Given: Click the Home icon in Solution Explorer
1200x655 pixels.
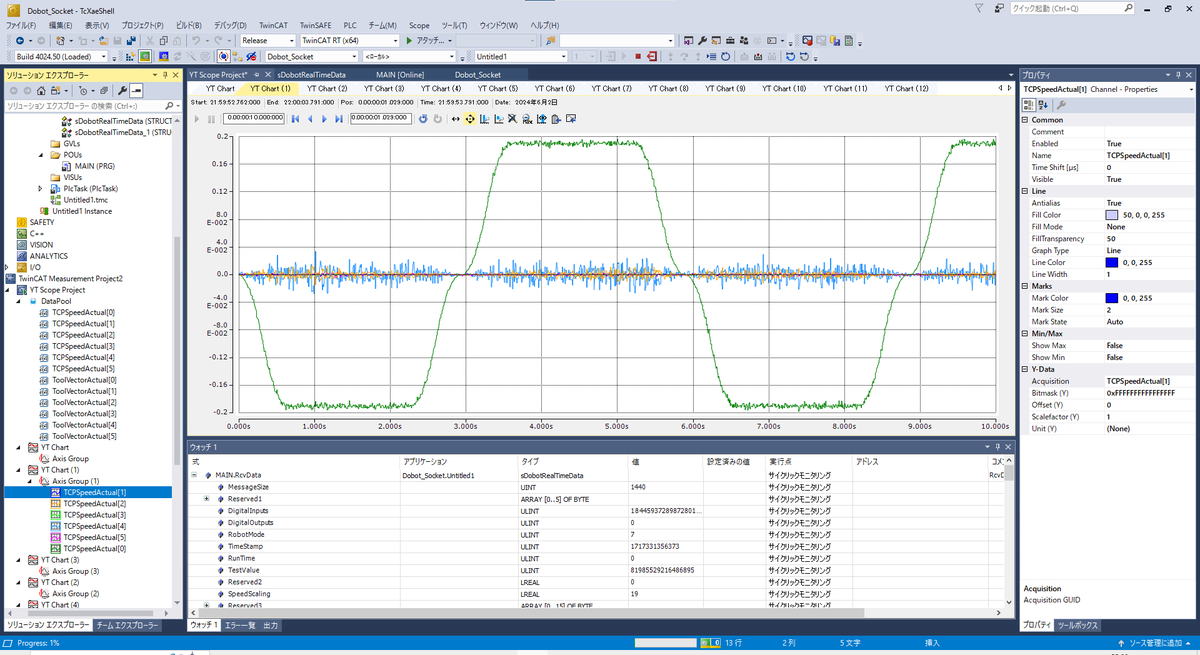Looking at the screenshot, I should (x=41, y=91).
